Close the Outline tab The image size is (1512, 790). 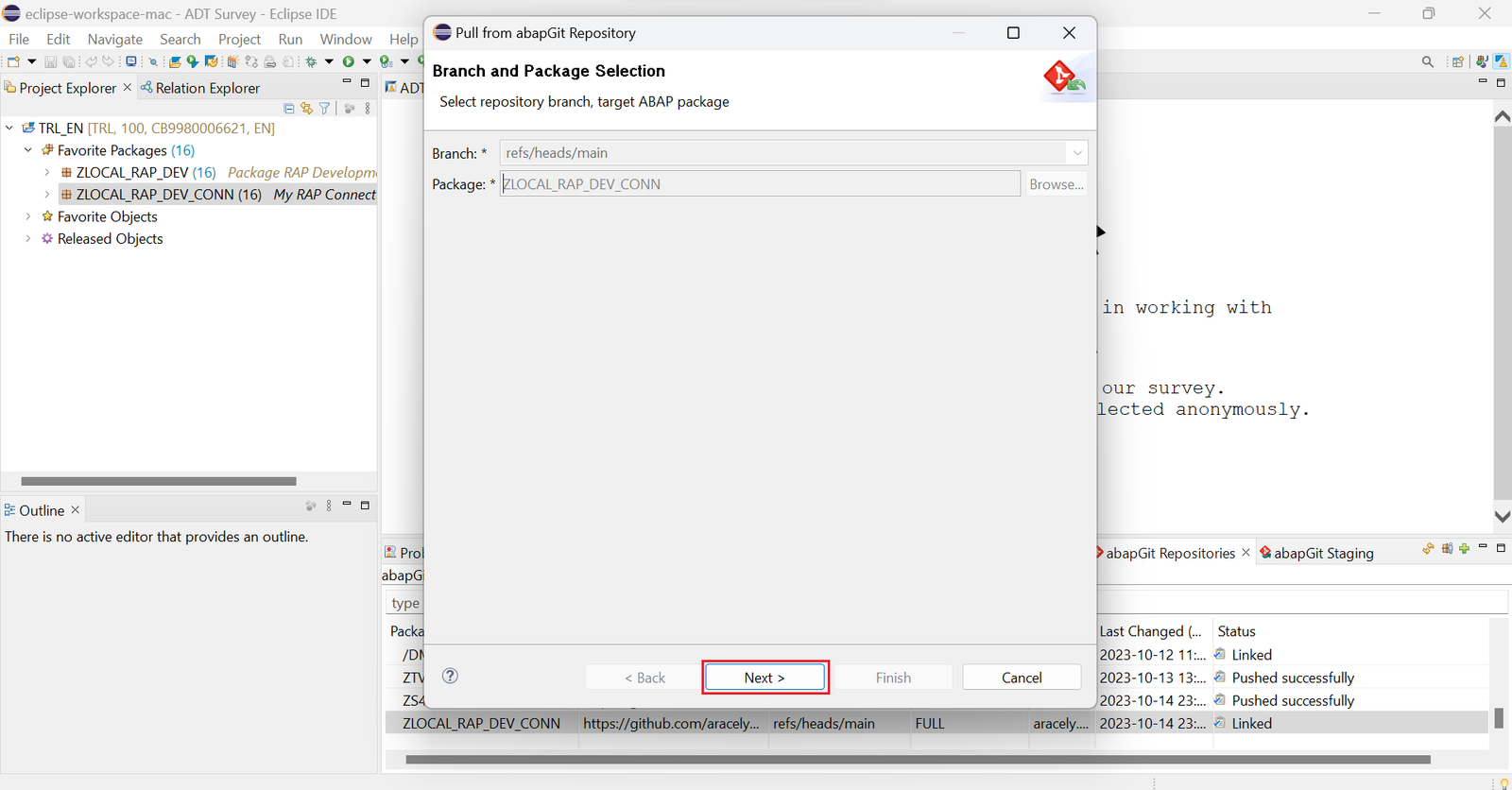76,509
